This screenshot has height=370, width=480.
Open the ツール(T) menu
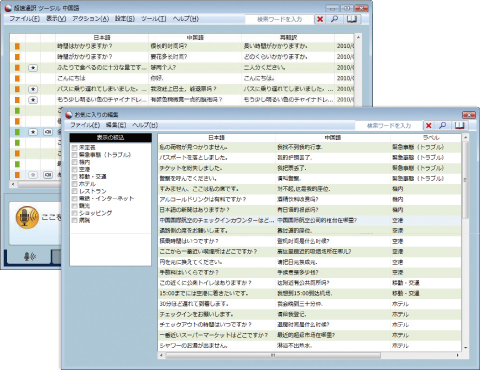click(154, 19)
